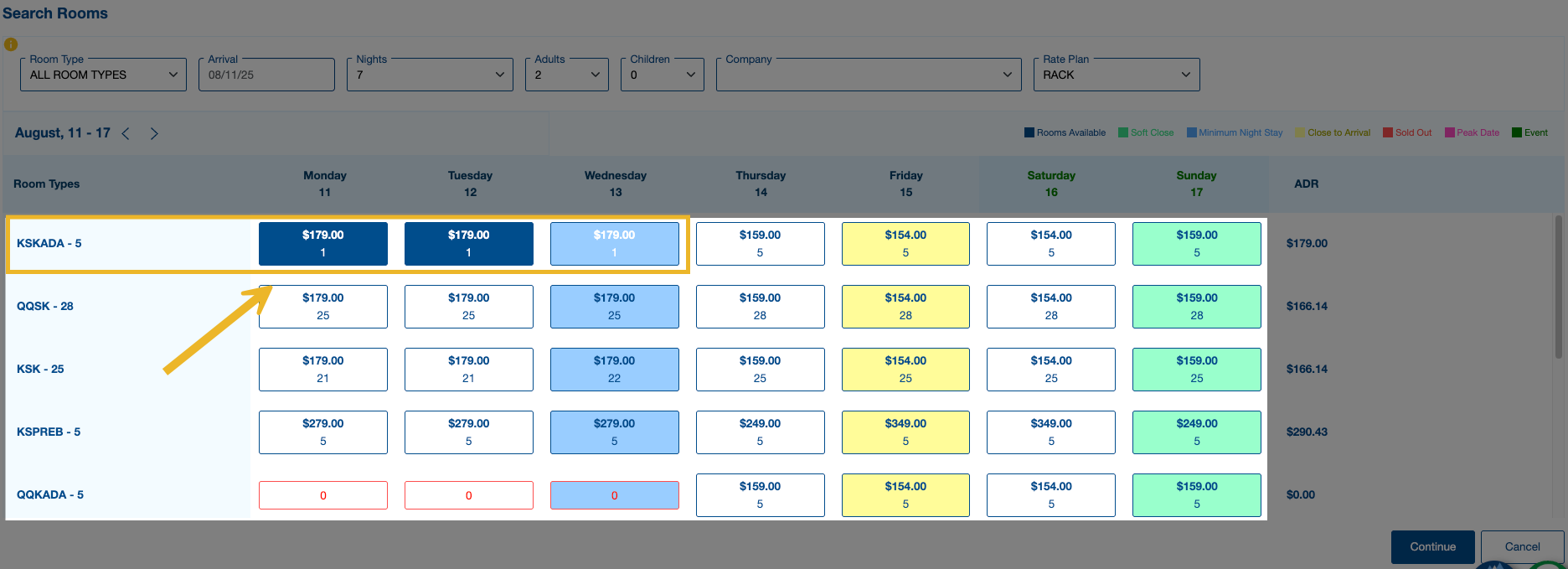
Task: Open the Room Type dropdown
Action: pos(103,75)
